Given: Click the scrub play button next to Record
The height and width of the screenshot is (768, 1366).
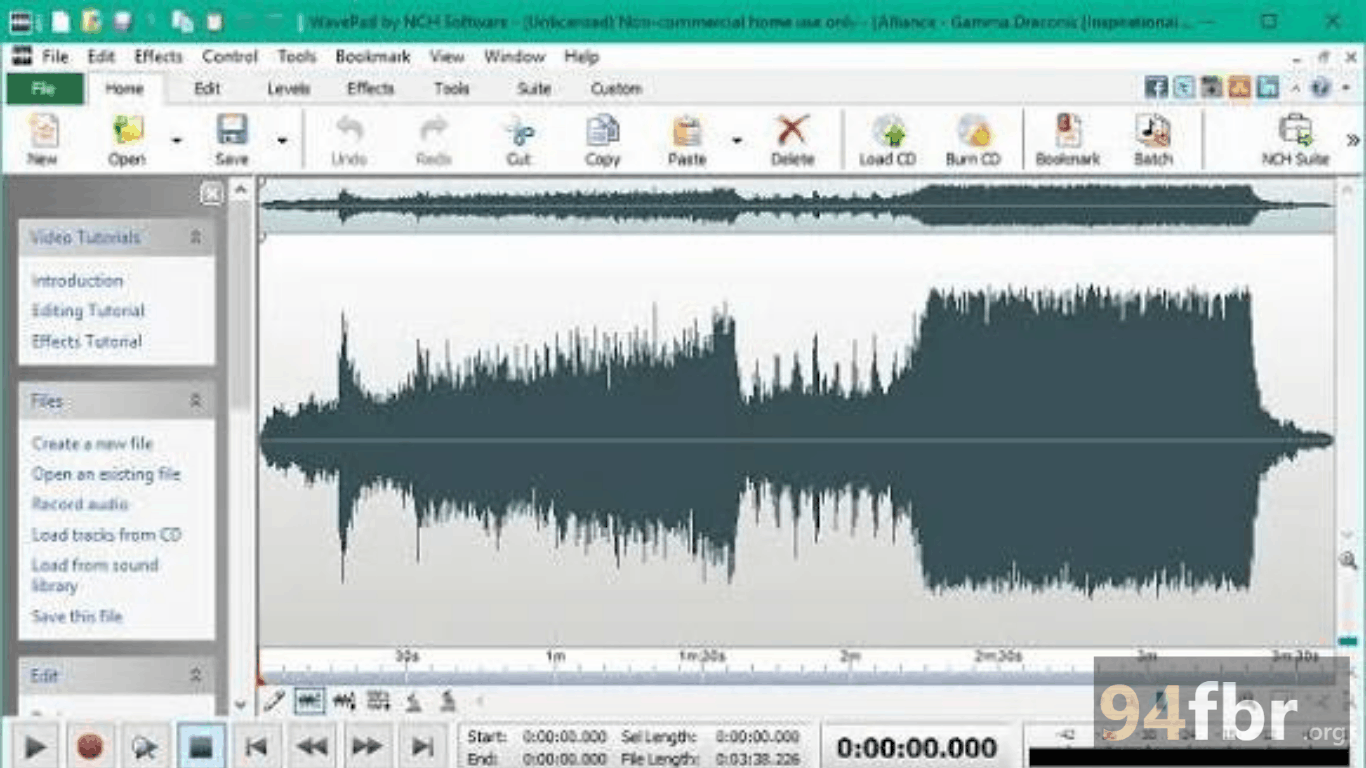Looking at the screenshot, I should click(x=146, y=746).
